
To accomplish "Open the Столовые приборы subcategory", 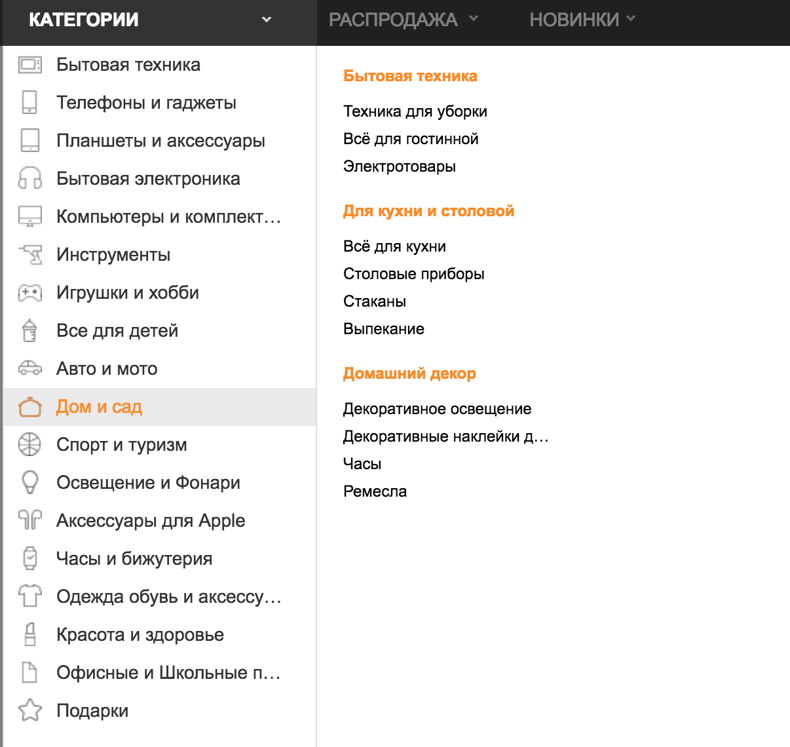I will pos(414,274).
